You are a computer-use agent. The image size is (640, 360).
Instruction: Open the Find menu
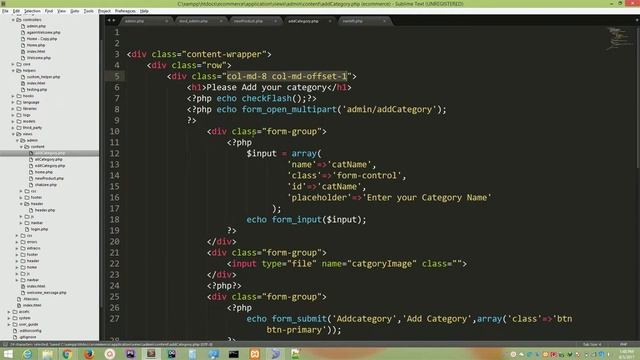(49, 11)
